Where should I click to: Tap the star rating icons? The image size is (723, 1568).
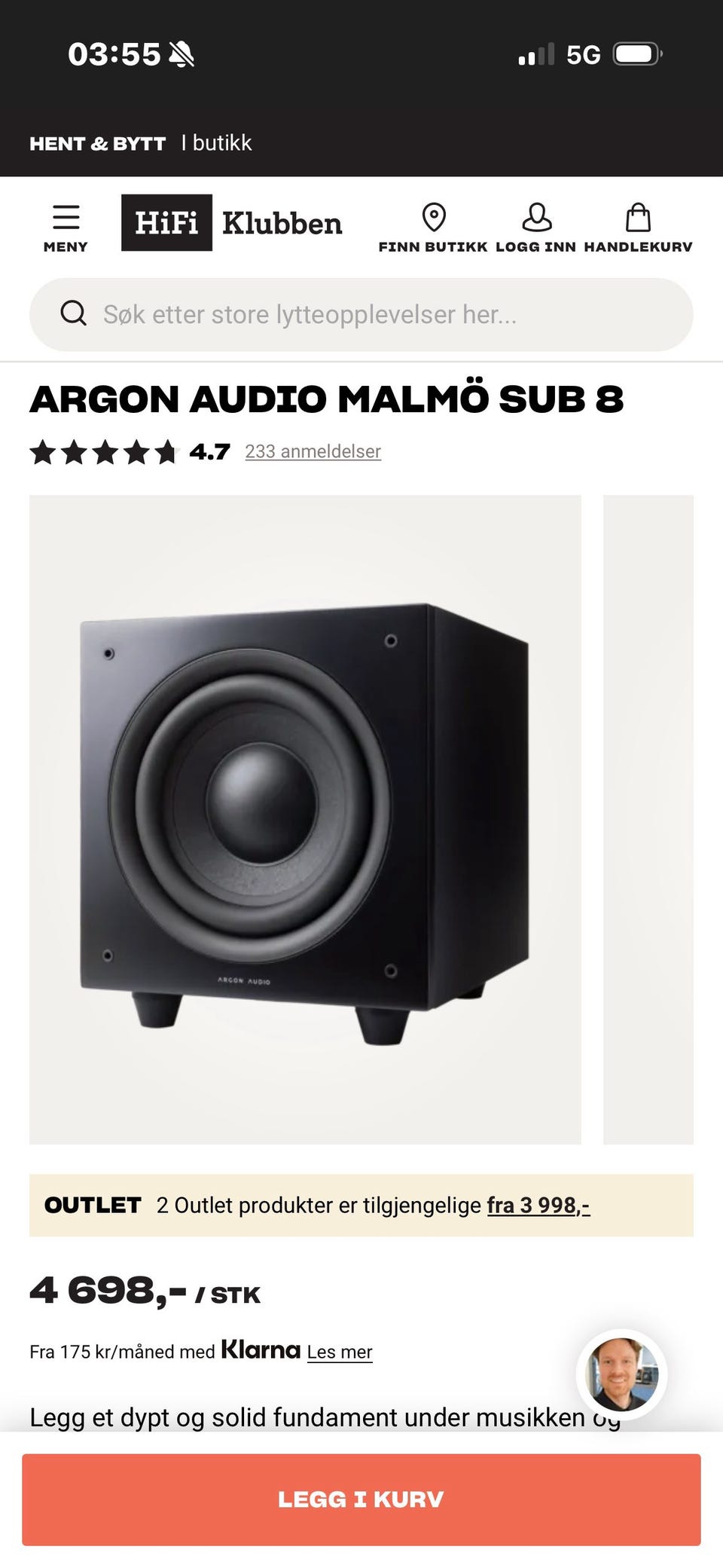[x=103, y=452]
